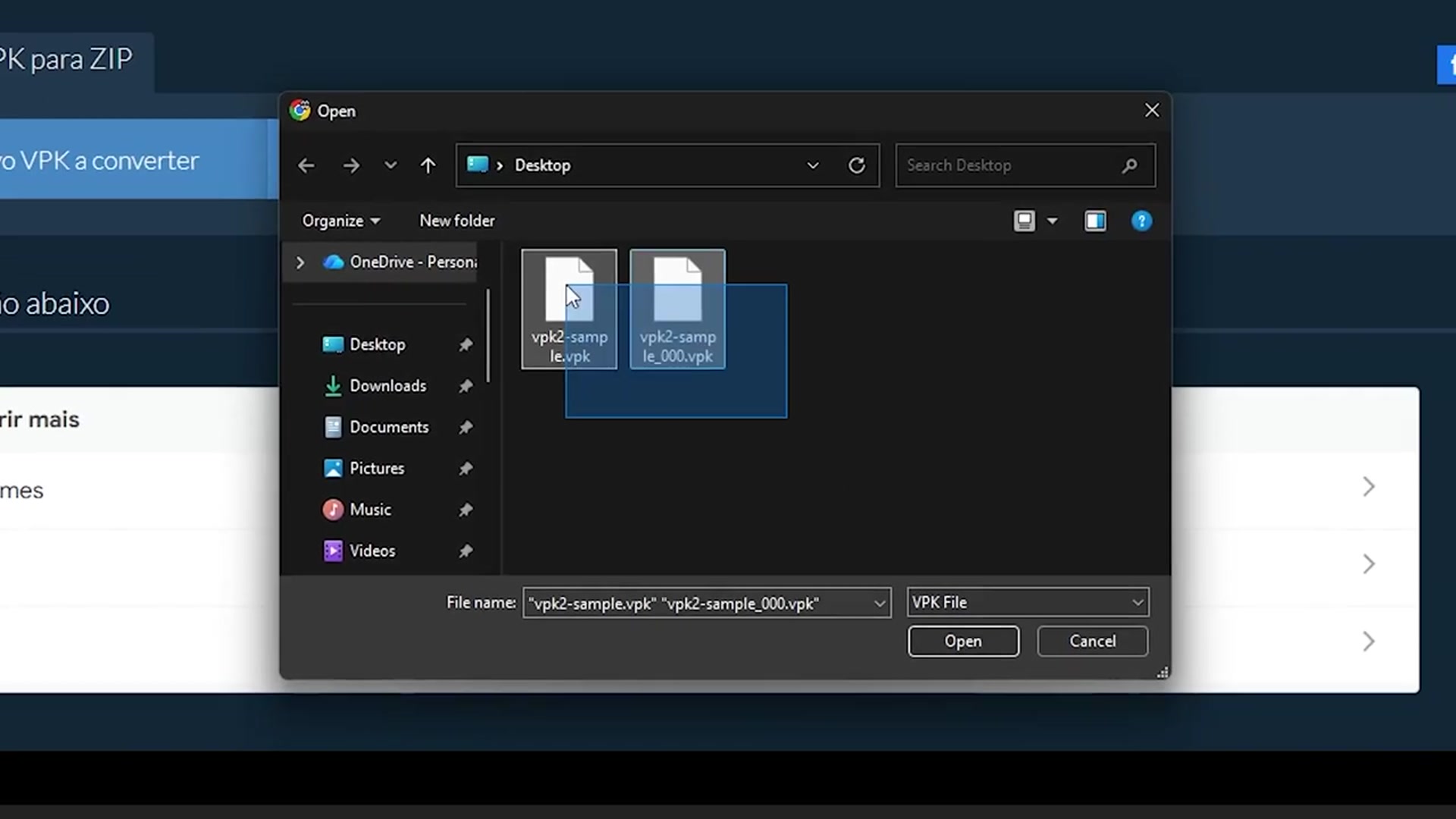Expand the File name dropdown arrow
Image resolution: width=1456 pixels, height=819 pixels.
(880, 604)
